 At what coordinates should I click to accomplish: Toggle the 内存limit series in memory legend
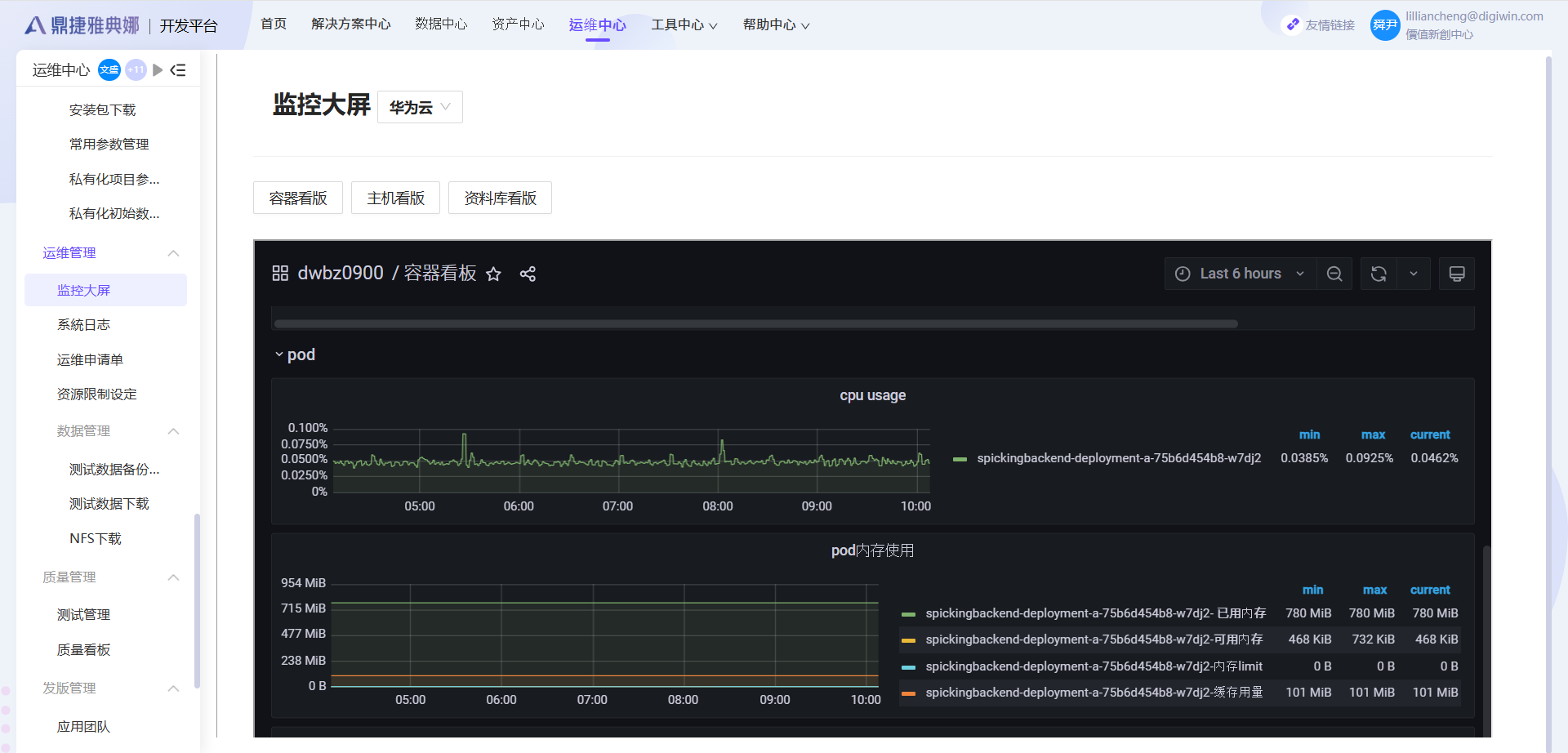[1094, 666]
